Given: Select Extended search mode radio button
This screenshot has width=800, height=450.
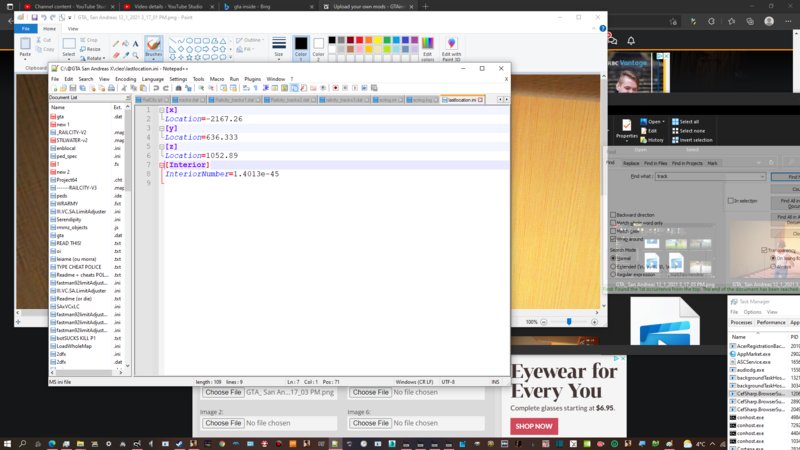Looking at the screenshot, I should tap(613, 266).
